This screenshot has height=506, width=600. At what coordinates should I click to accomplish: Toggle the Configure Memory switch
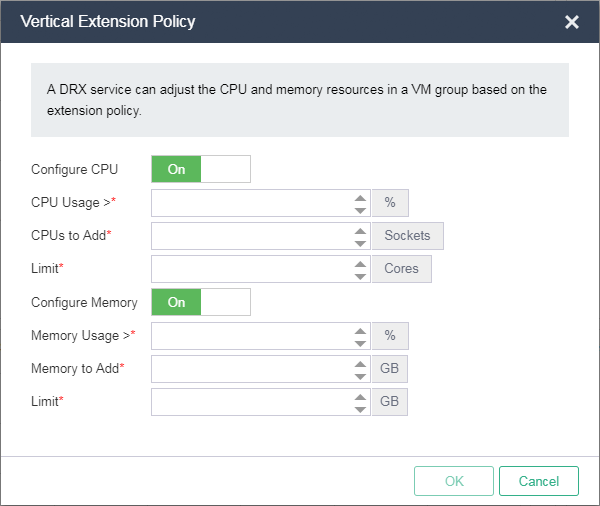tap(200, 302)
